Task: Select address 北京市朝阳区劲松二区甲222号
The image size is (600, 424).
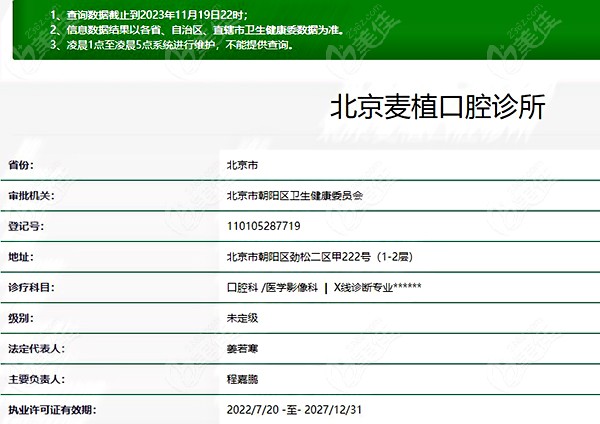Action: tap(320, 257)
